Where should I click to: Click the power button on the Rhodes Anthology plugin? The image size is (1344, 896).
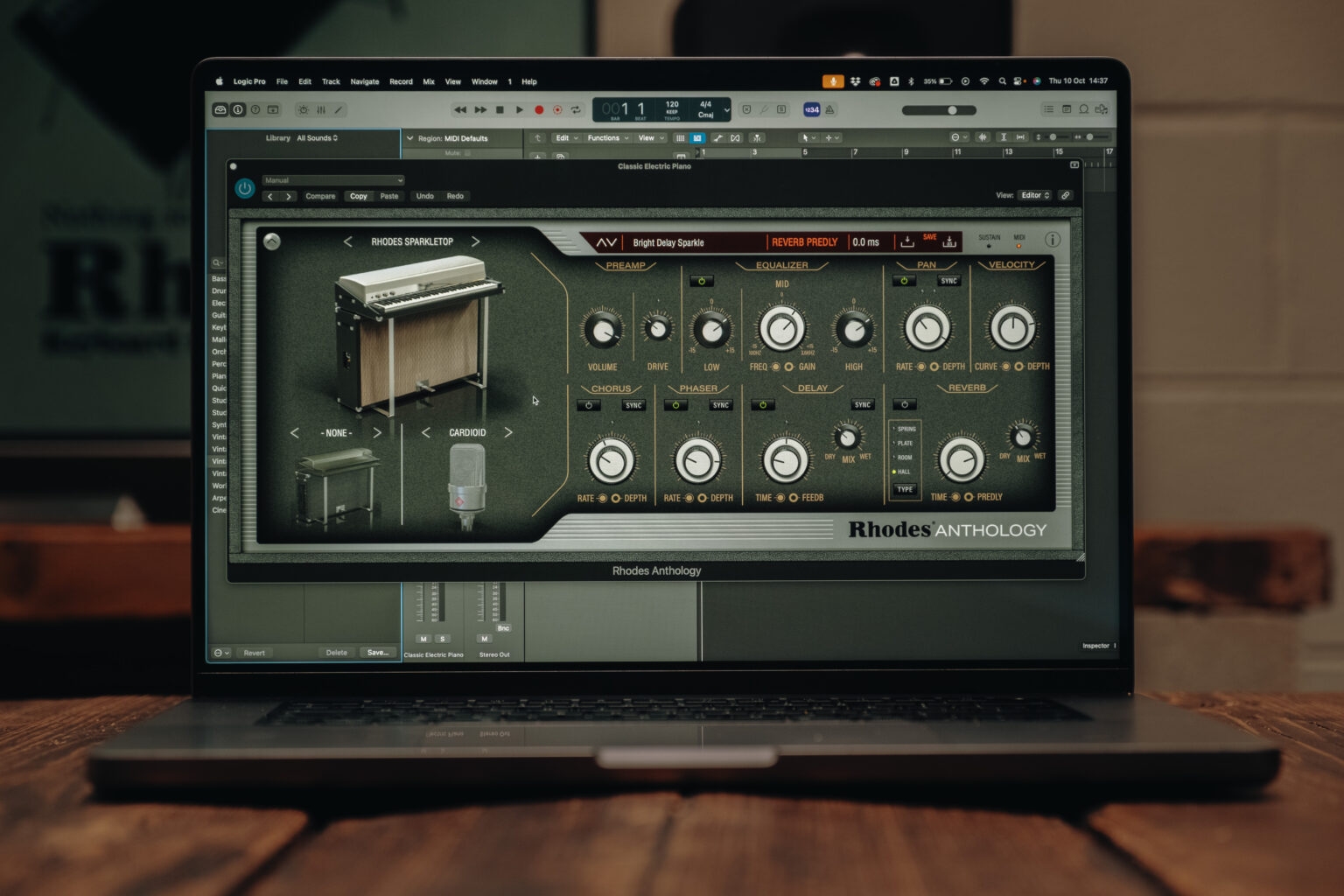[x=245, y=188]
